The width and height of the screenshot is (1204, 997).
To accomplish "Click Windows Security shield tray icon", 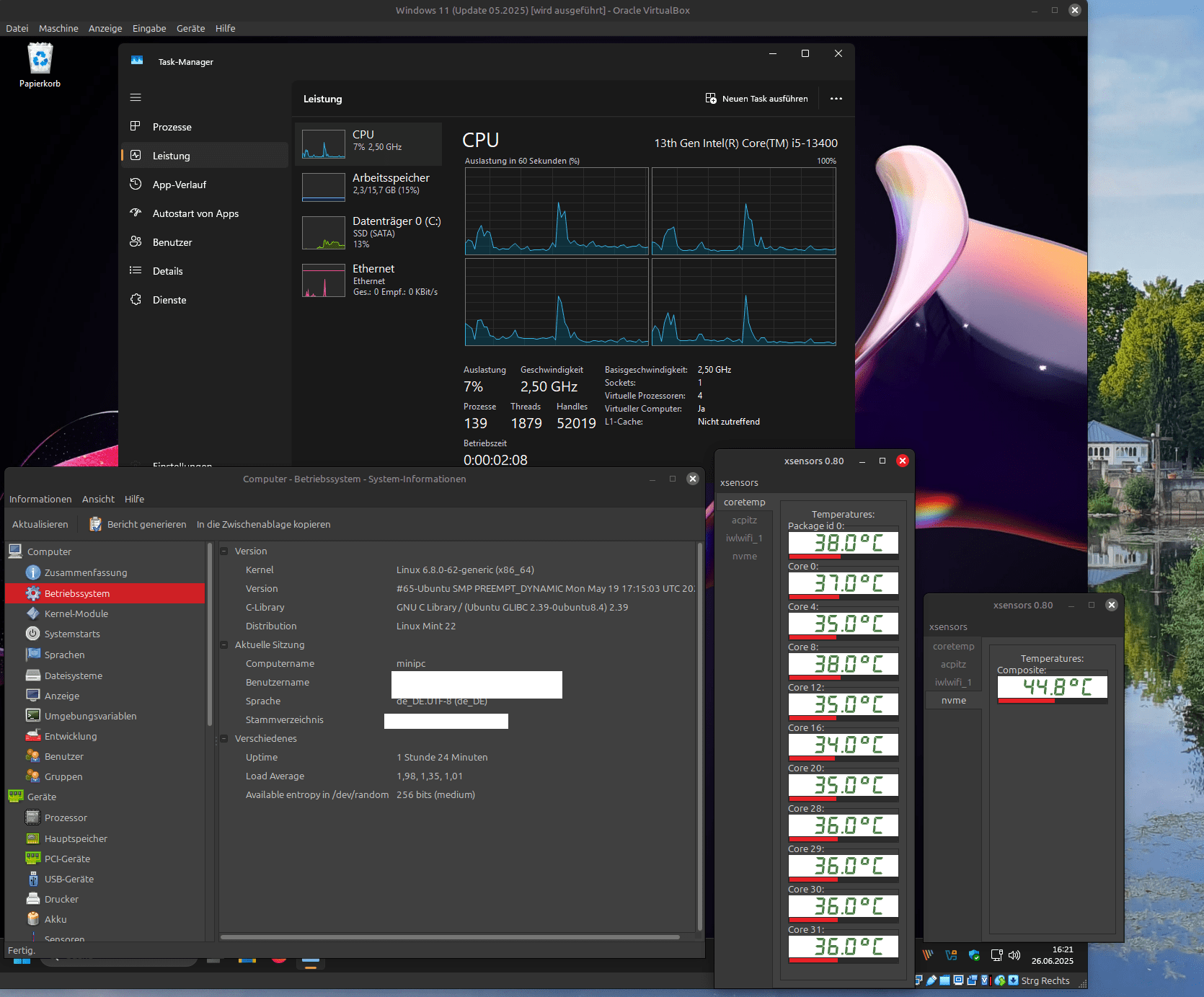I will click(974, 955).
